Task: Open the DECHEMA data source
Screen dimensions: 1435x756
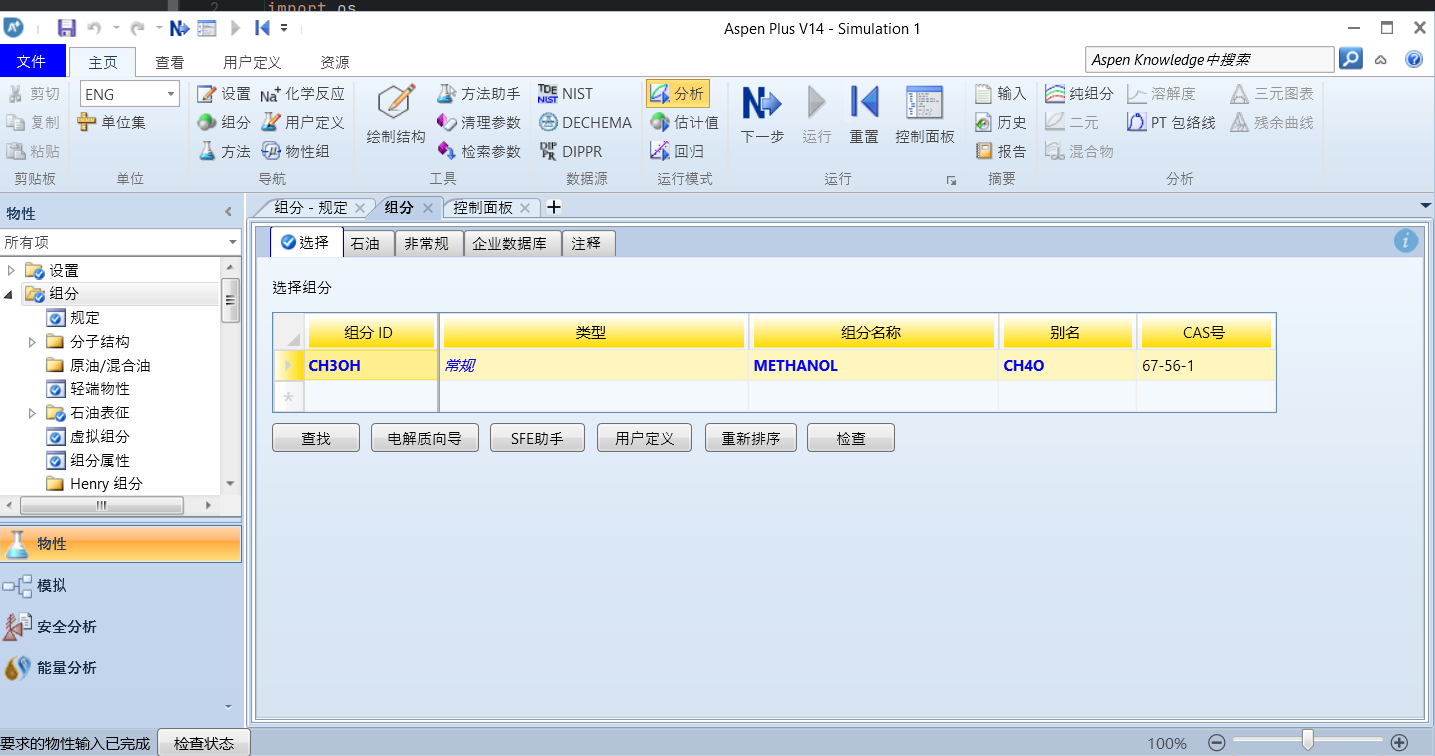Action: [x=548, y=123]
